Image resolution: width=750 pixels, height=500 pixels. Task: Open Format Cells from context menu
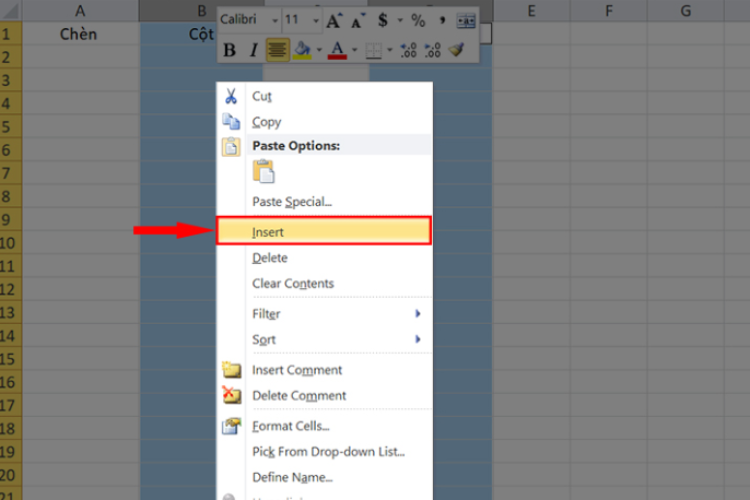click(324, 426)
